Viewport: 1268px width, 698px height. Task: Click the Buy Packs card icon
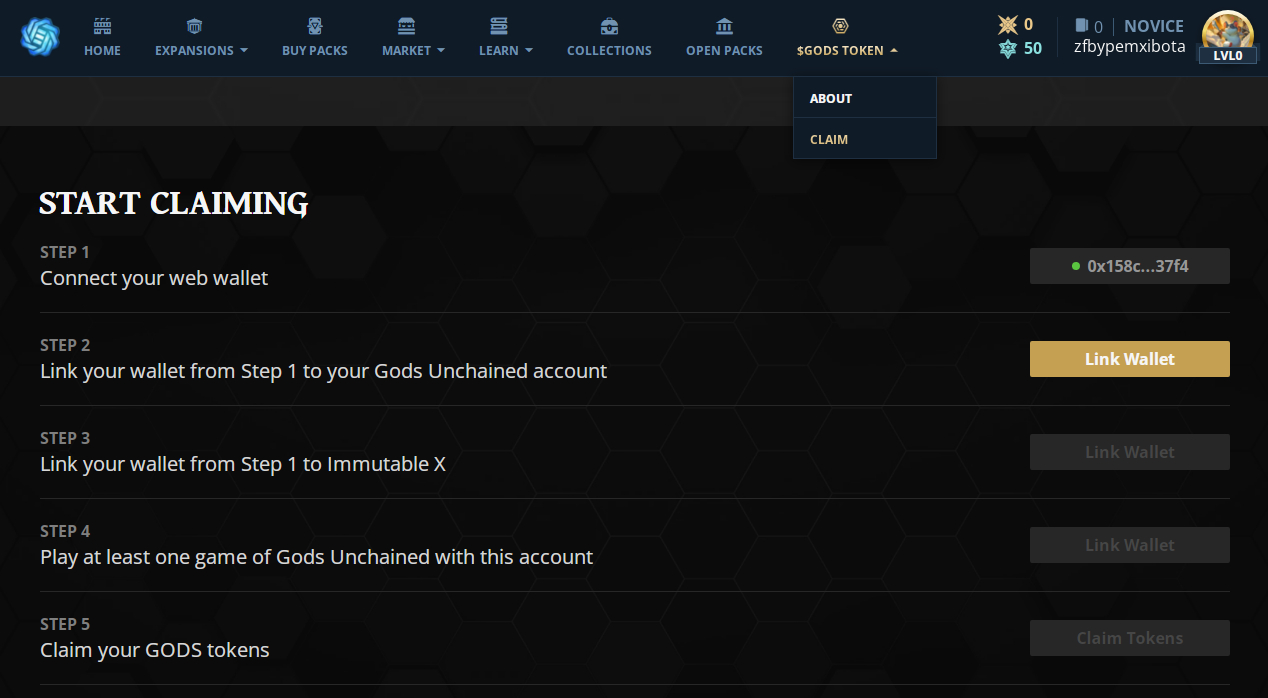pos(315,25)
